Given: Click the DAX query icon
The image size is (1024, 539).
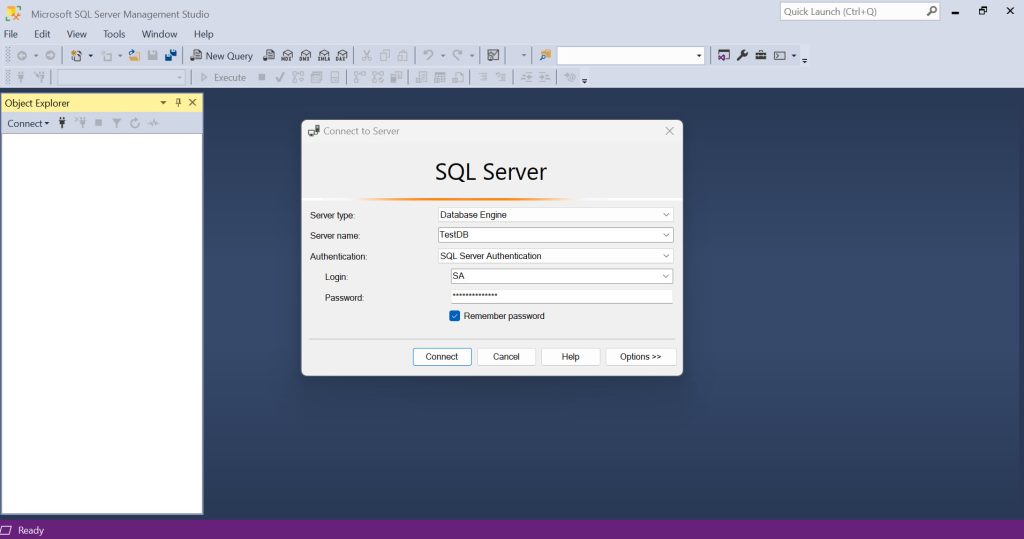Looking at the screenshot, I should (x=342, y=56).
